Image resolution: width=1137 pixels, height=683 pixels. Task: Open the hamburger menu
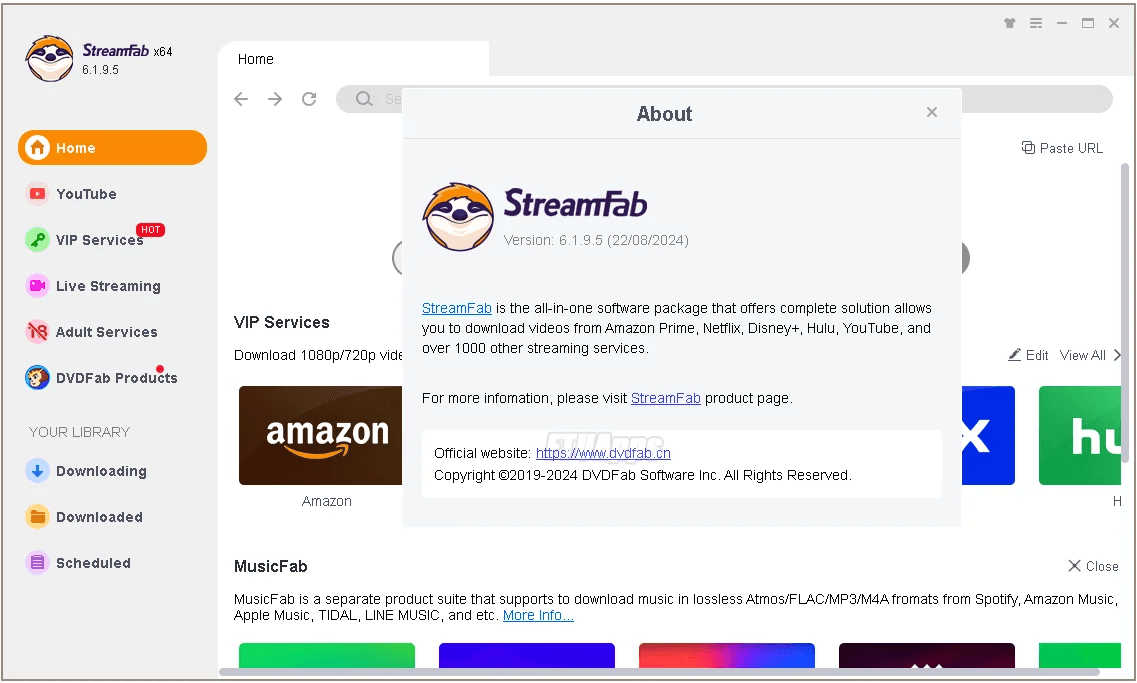pos(1036,22)
